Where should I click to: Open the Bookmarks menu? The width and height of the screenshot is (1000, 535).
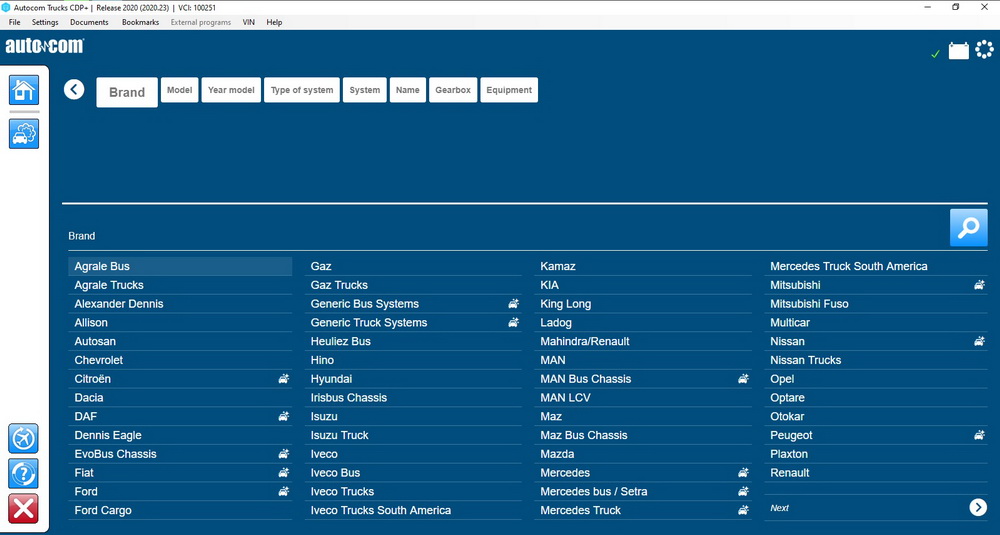[140, 22]
